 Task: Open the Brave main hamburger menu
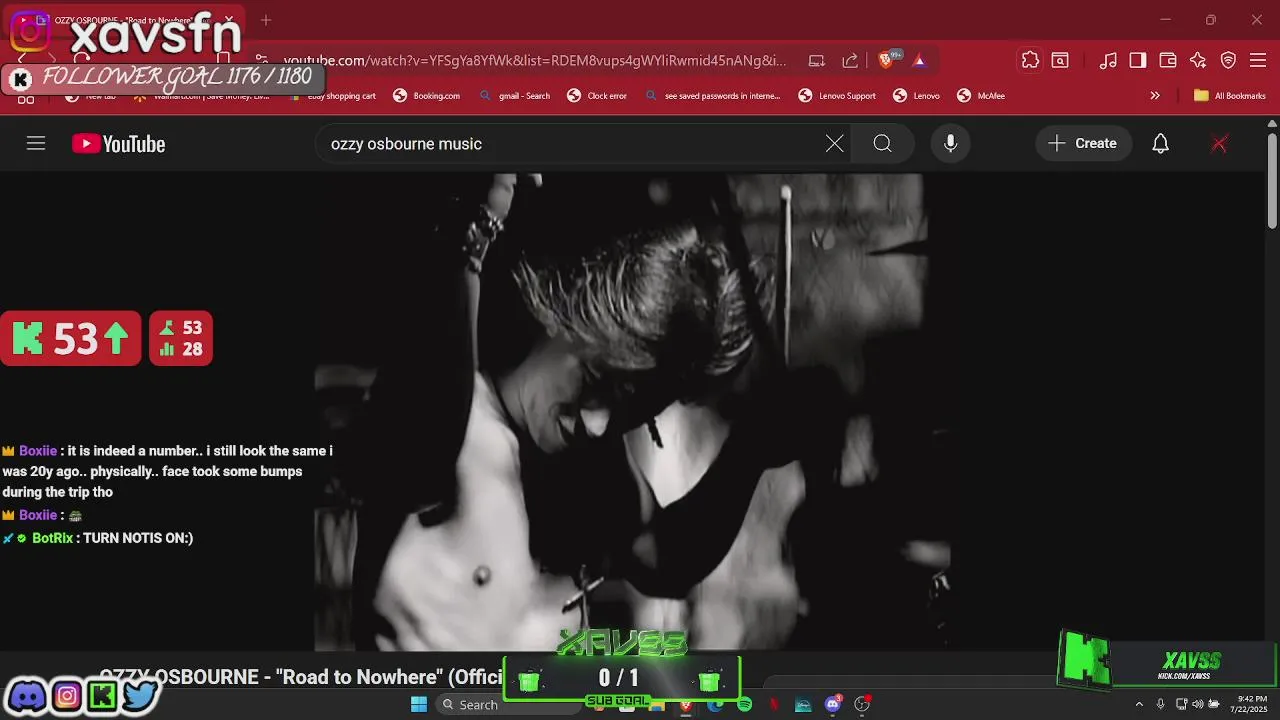point(1258,60)
